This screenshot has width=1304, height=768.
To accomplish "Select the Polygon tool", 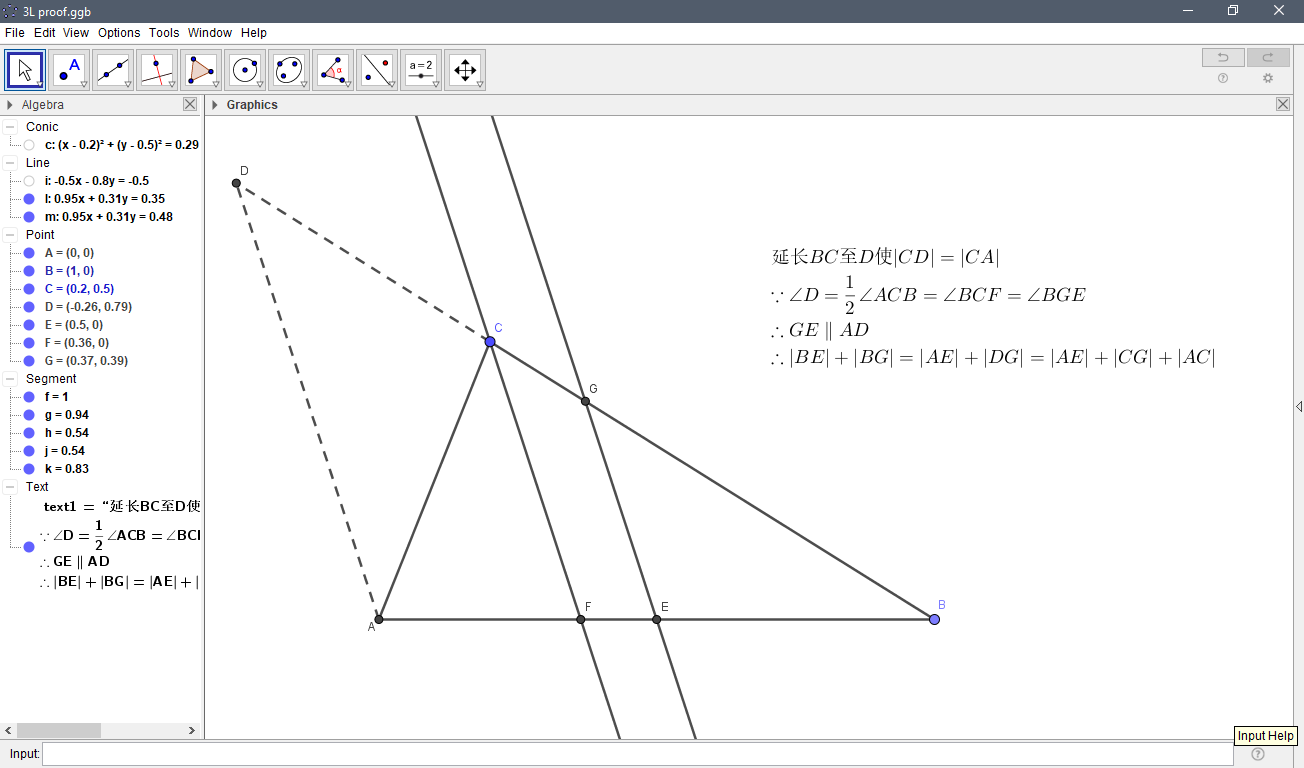I will coord(201,69).
